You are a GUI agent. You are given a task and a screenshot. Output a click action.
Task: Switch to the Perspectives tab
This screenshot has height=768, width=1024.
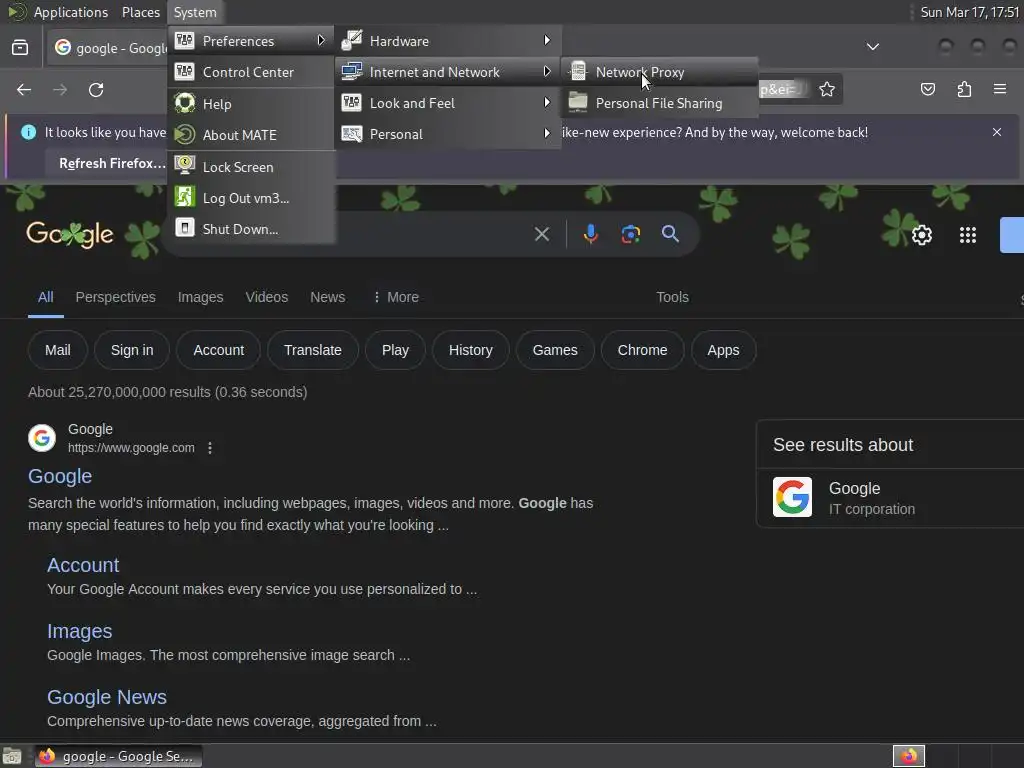pos(116,297)
